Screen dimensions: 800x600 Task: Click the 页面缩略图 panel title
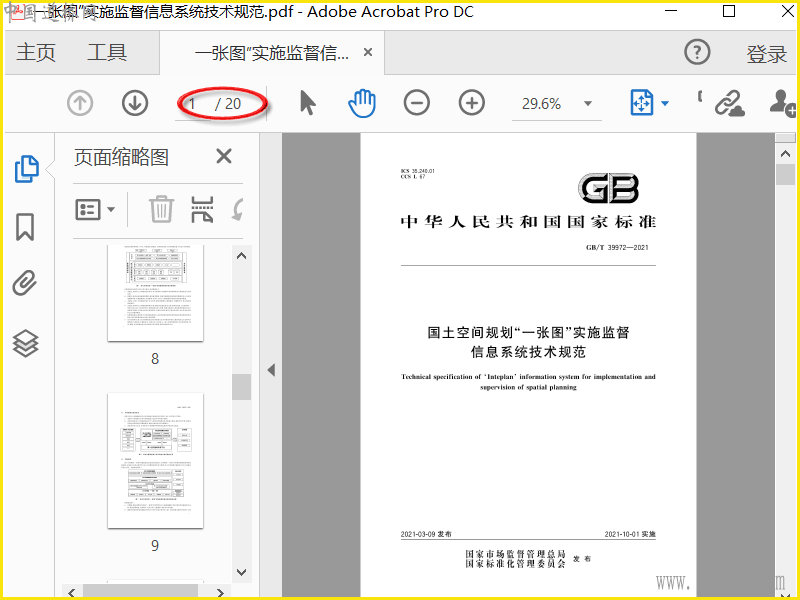(121, 157)
